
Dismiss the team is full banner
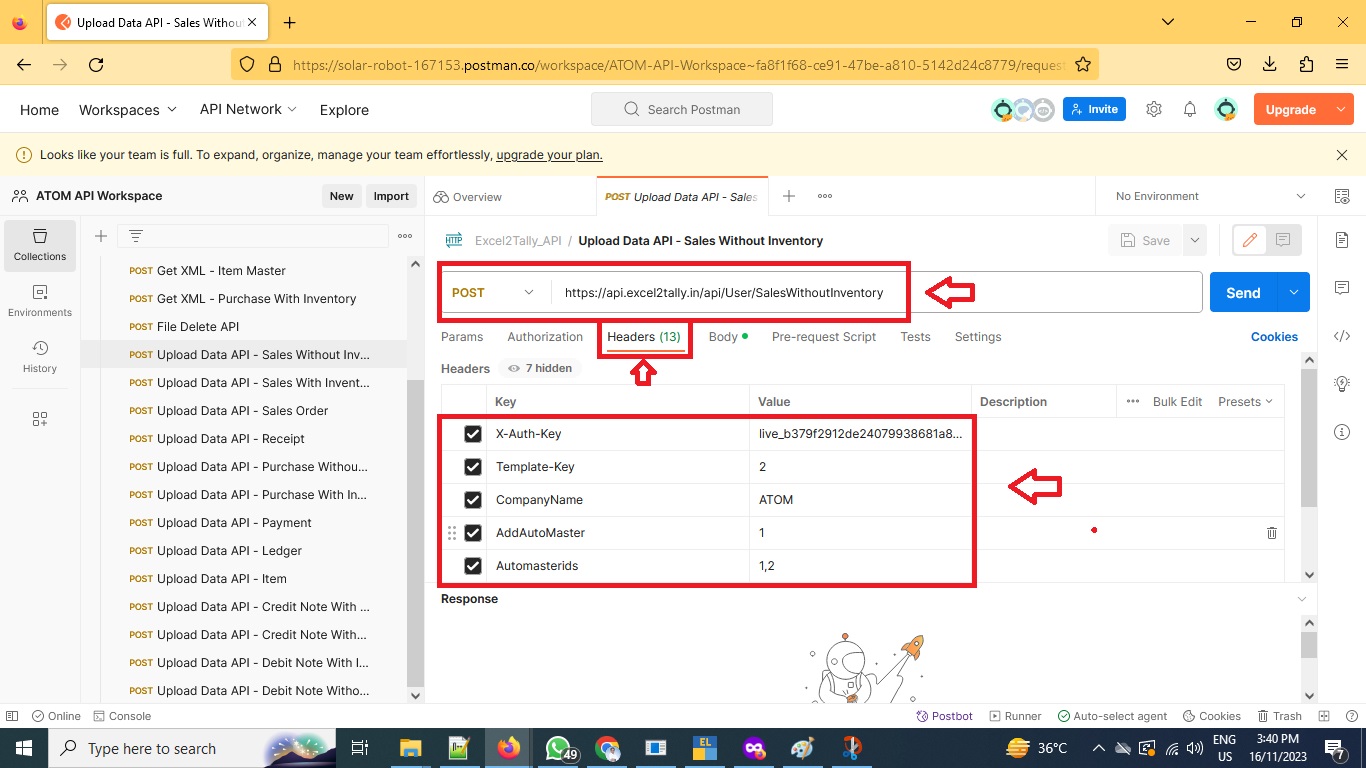(1342, 155)
